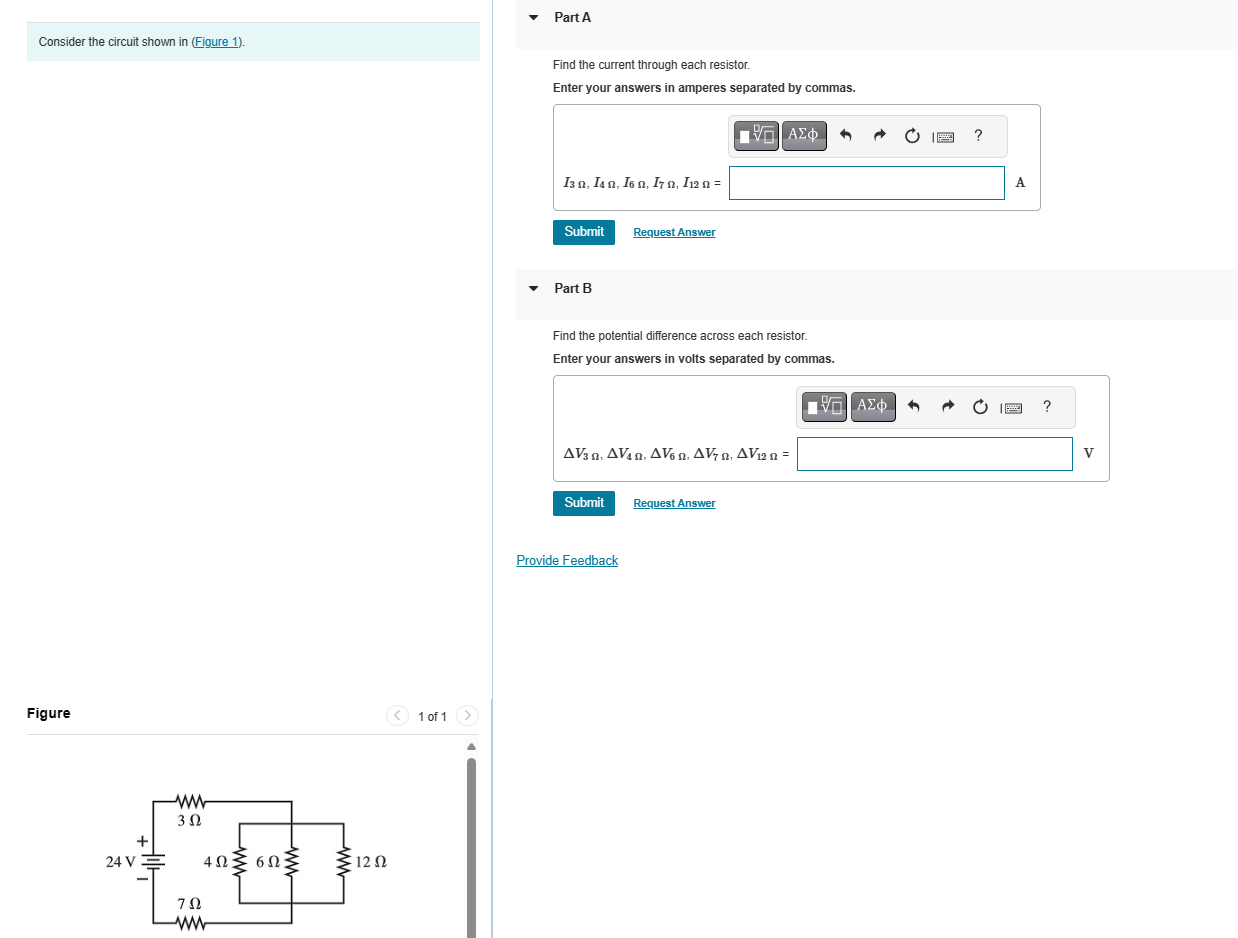Click the undo arrow in Part B
The width and height of the screenshot is (1238, 938).
[x=913, y=407]
